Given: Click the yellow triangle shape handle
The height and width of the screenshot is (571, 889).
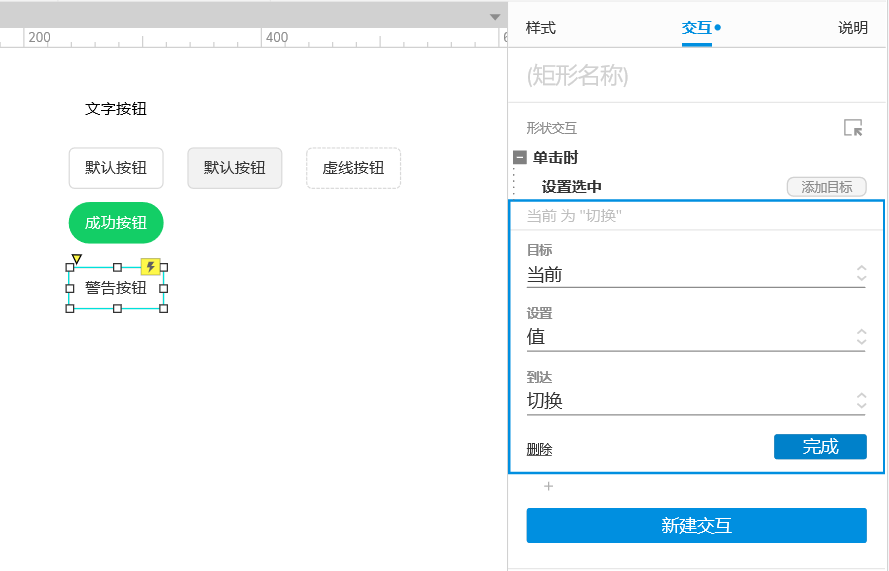Looking at the screenshot, I should [77, 259].
